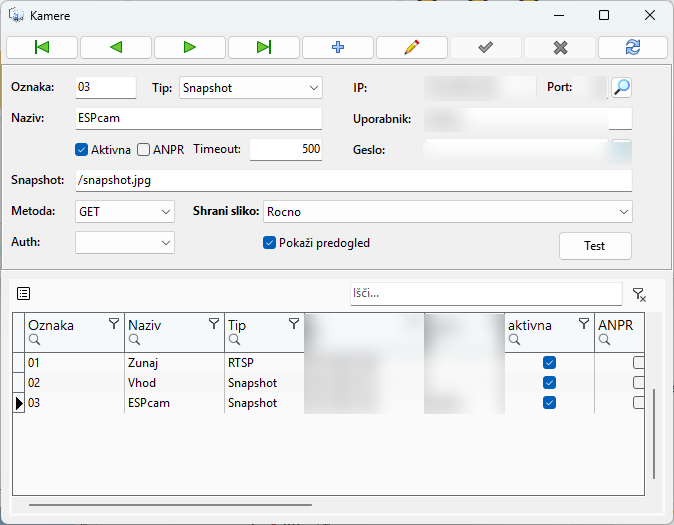Click search icon under Naziv header
The height and width of the screenshot is (525, 674).
tap(135, 340)
